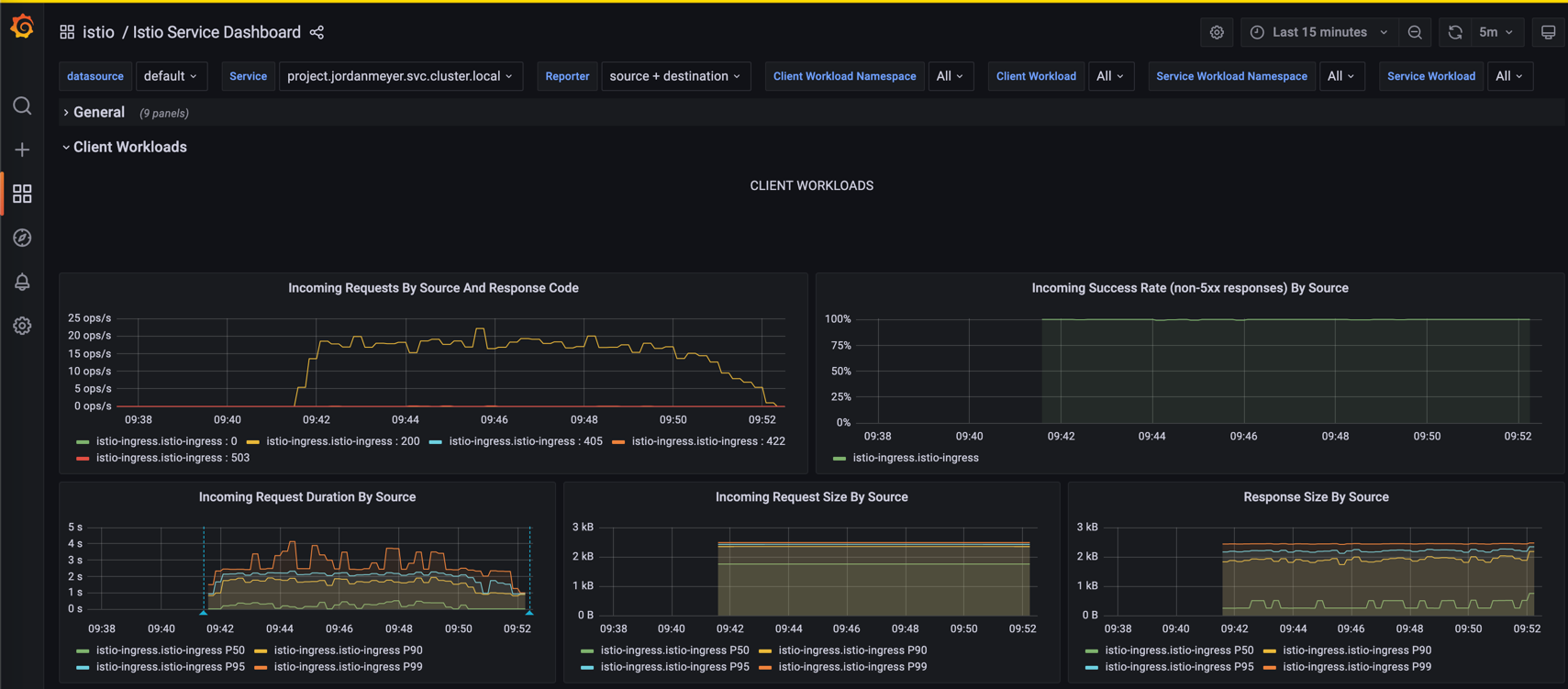The height and width of the screenshot is (689, 1568).
Task: Open the Service Workload Namespace All dropdown
Action: pyautogui.click(x=1341, y=76)
